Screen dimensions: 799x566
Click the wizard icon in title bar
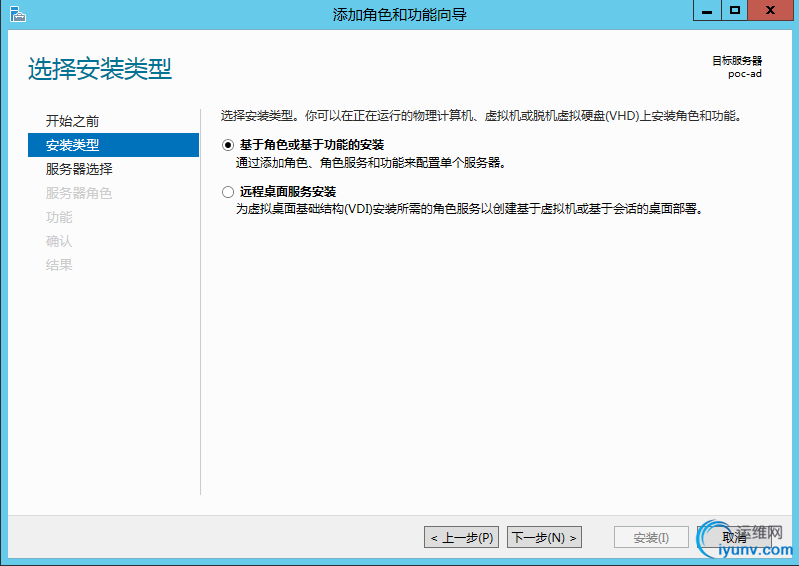[17, 14]
